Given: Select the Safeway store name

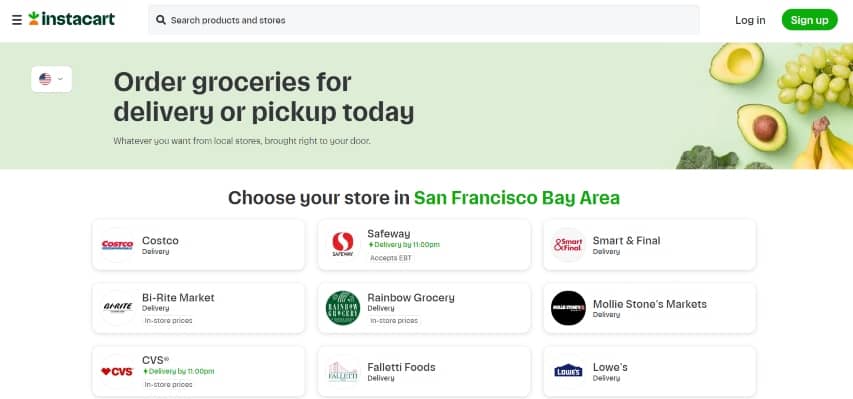Looking at the screenshot, I should pyautogui.click(x=388, y=234).
